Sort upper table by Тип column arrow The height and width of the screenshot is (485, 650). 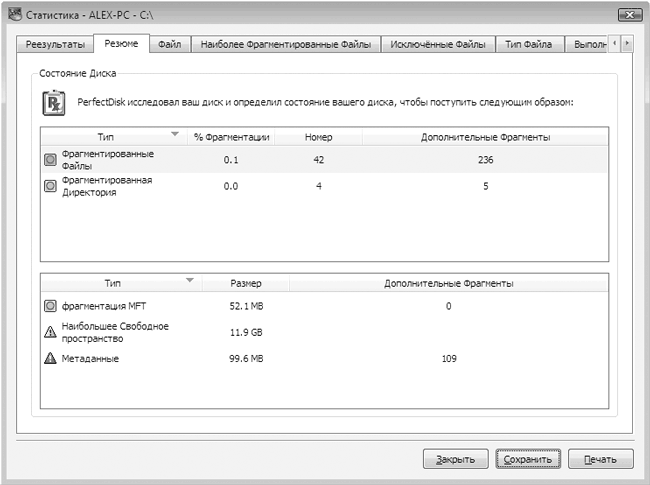(175, 134)
